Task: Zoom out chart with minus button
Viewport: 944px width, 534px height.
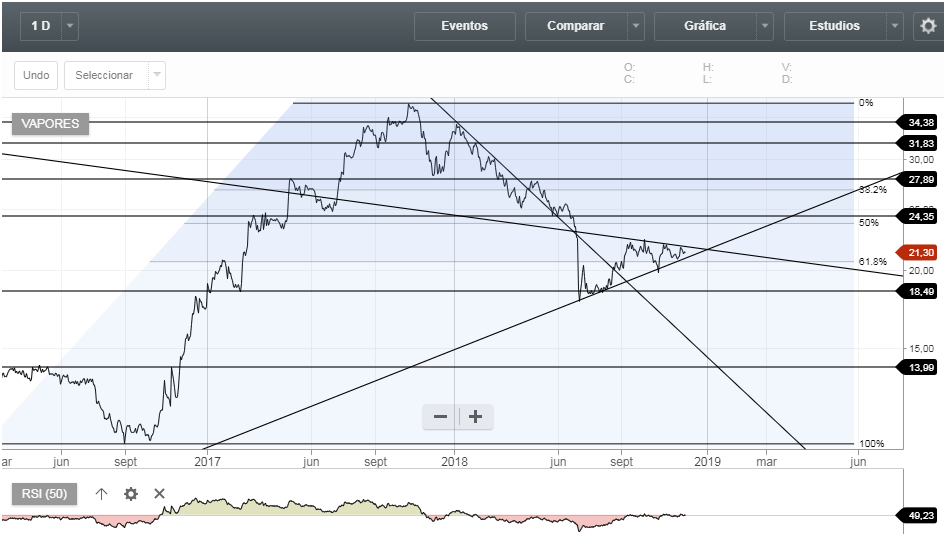Action: click(441, 417)
